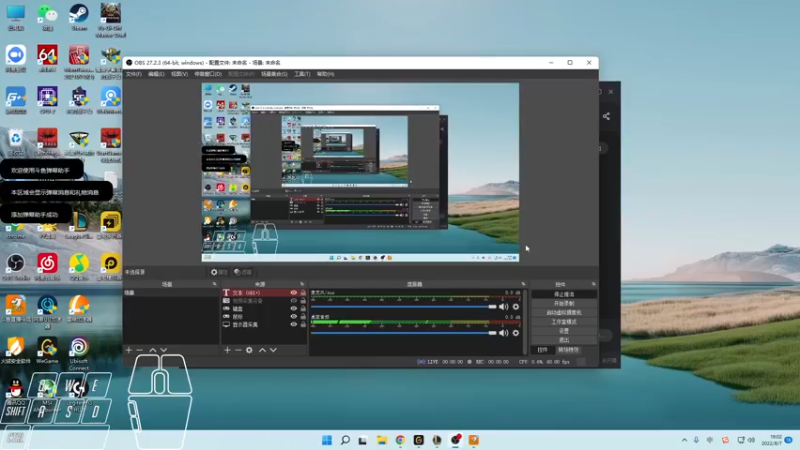Image resolution: width=800 pixels, height=450 pixels.
Task: Open source properties gear in Sources panel footer
Action: click(x=249, y=350)
